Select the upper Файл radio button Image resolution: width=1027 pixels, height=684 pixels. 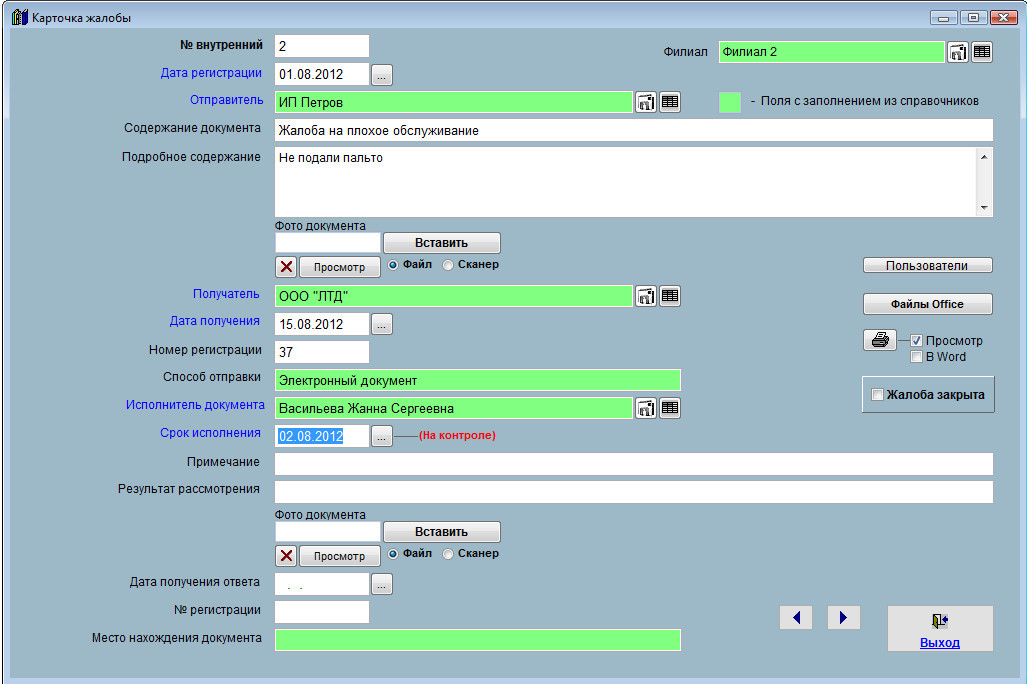tap(393, 265)
